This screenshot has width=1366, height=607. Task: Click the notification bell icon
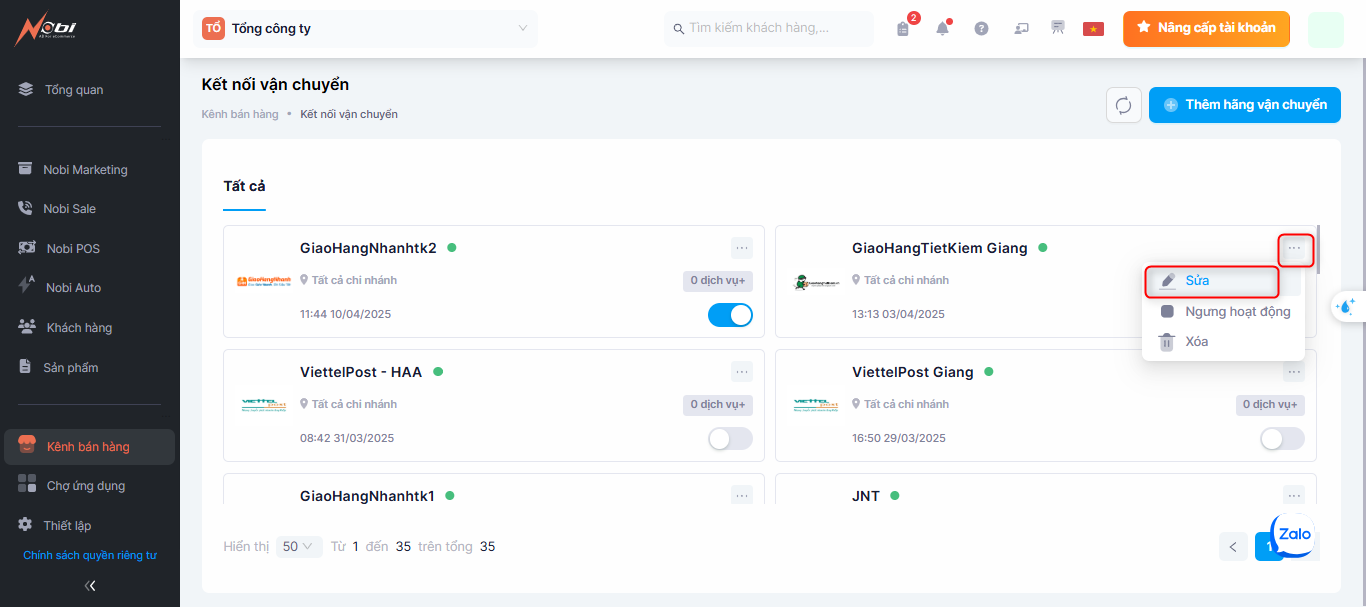(942, 29)
